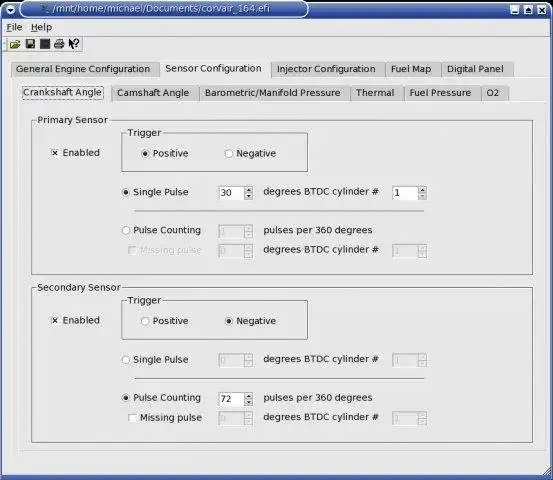
Task: Choose Single Pulse for Primary Sensor
Action: (126, 192)
